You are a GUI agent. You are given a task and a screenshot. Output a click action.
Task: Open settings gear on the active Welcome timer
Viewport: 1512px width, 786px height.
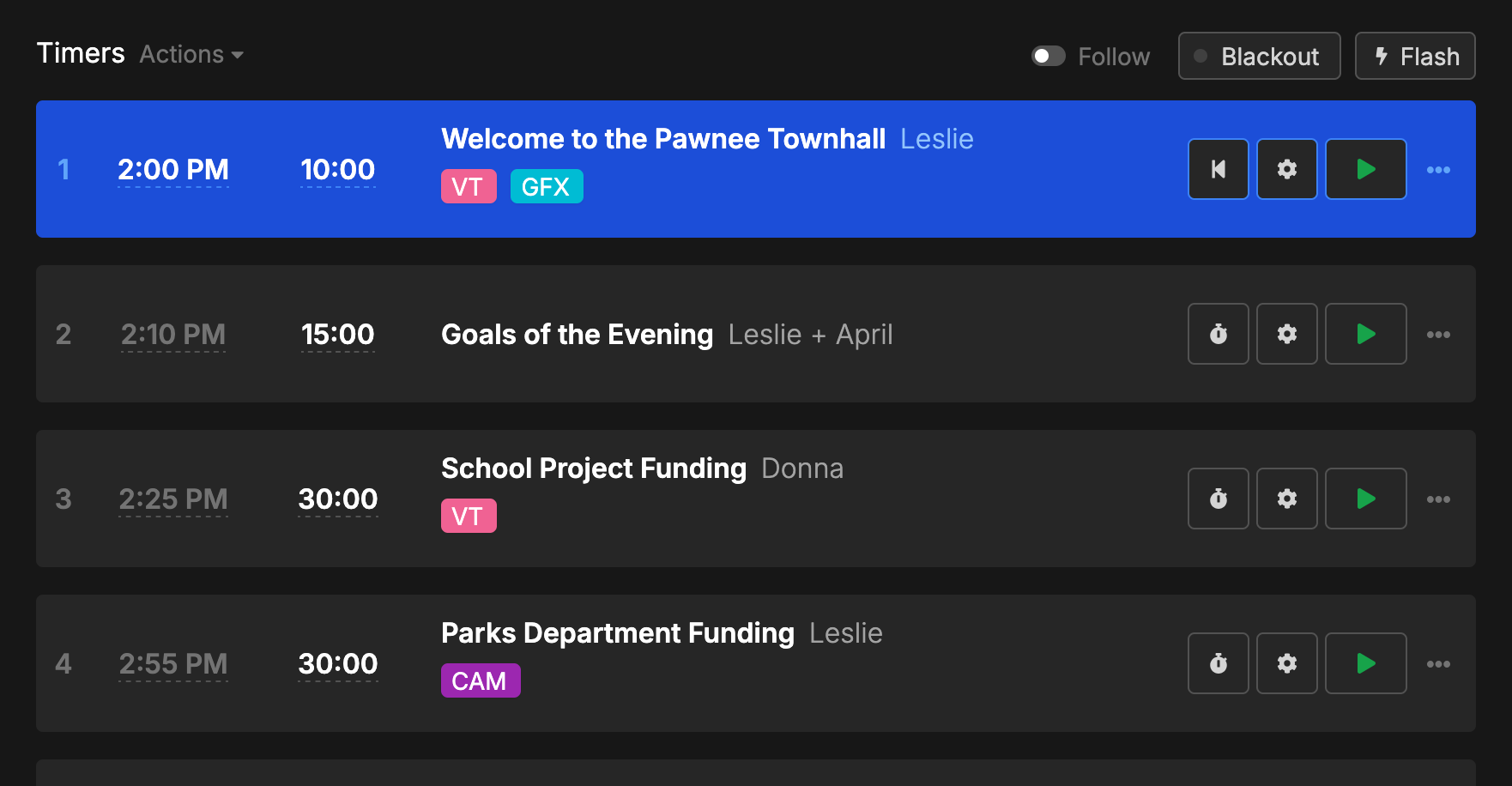pyautogui.click(x=1286, y=169)
